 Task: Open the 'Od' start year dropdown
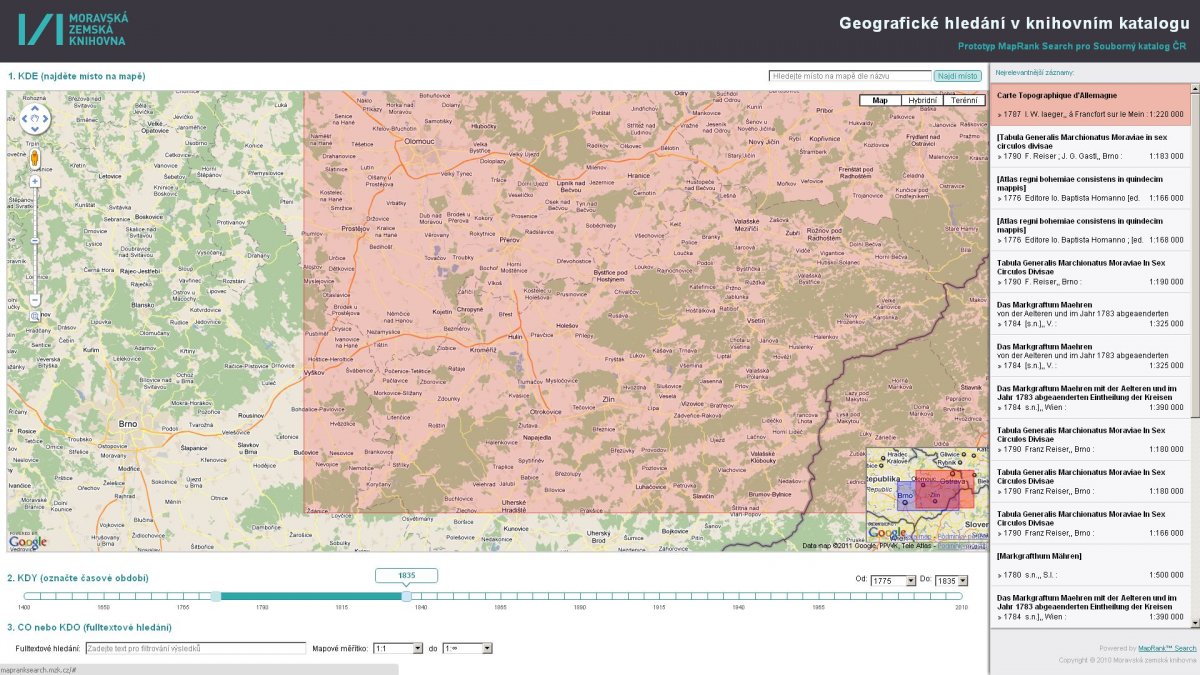pos(893,580)
